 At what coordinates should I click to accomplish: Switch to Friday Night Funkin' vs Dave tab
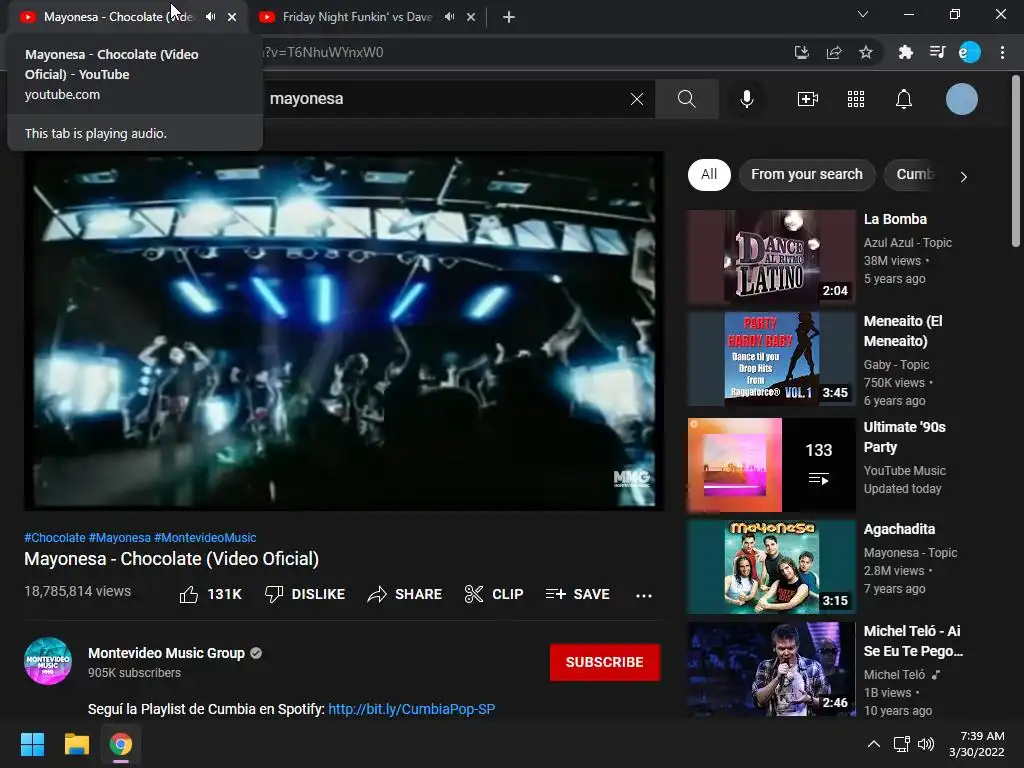(357, 17)
